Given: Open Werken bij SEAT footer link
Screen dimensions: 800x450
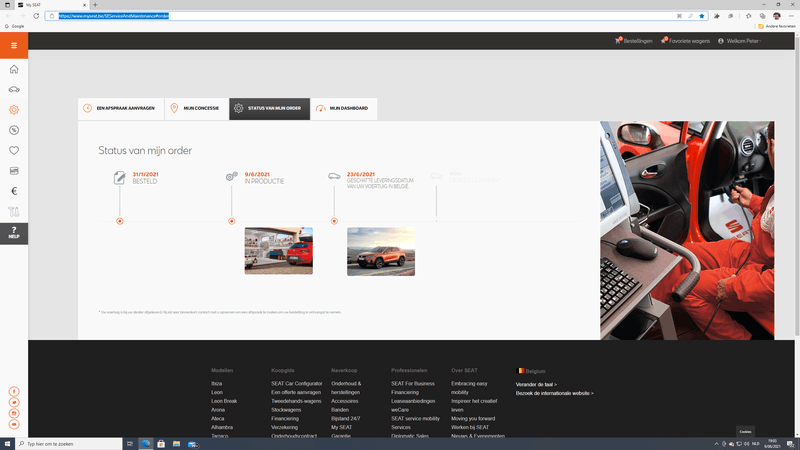Looking at the screenshot, I should (x=469, y=427).
